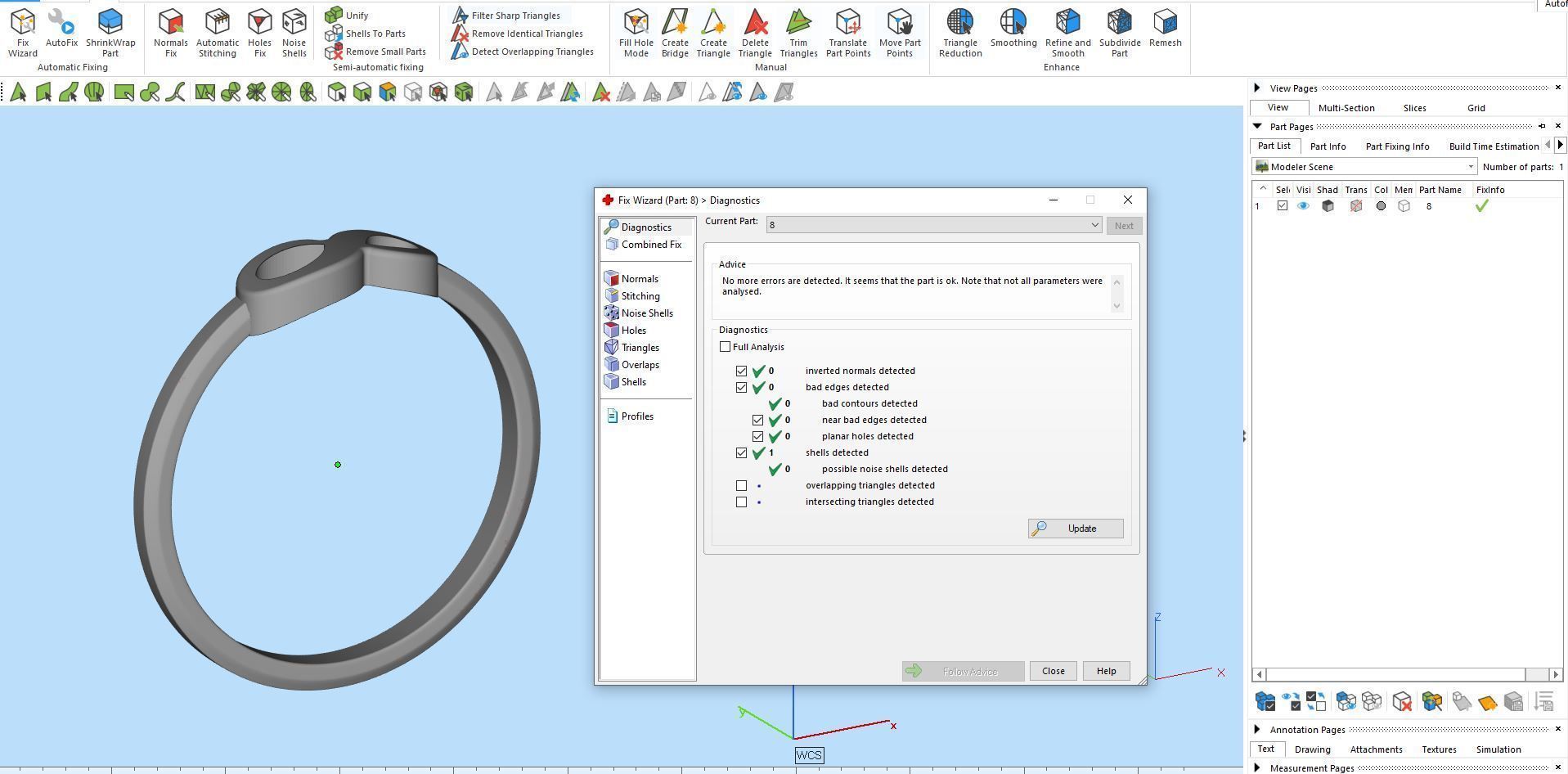Image resolution: width=1568 pixels, height=774 pixels.
Task: Launch the Remesh tool
Action: click(x=1165, y=28)
